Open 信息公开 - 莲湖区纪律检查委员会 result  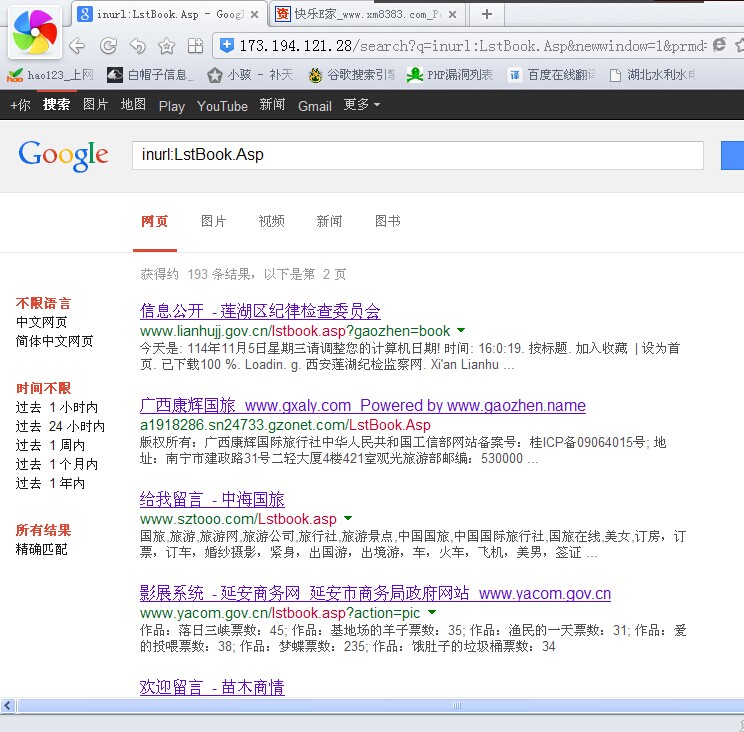(260, 312)
